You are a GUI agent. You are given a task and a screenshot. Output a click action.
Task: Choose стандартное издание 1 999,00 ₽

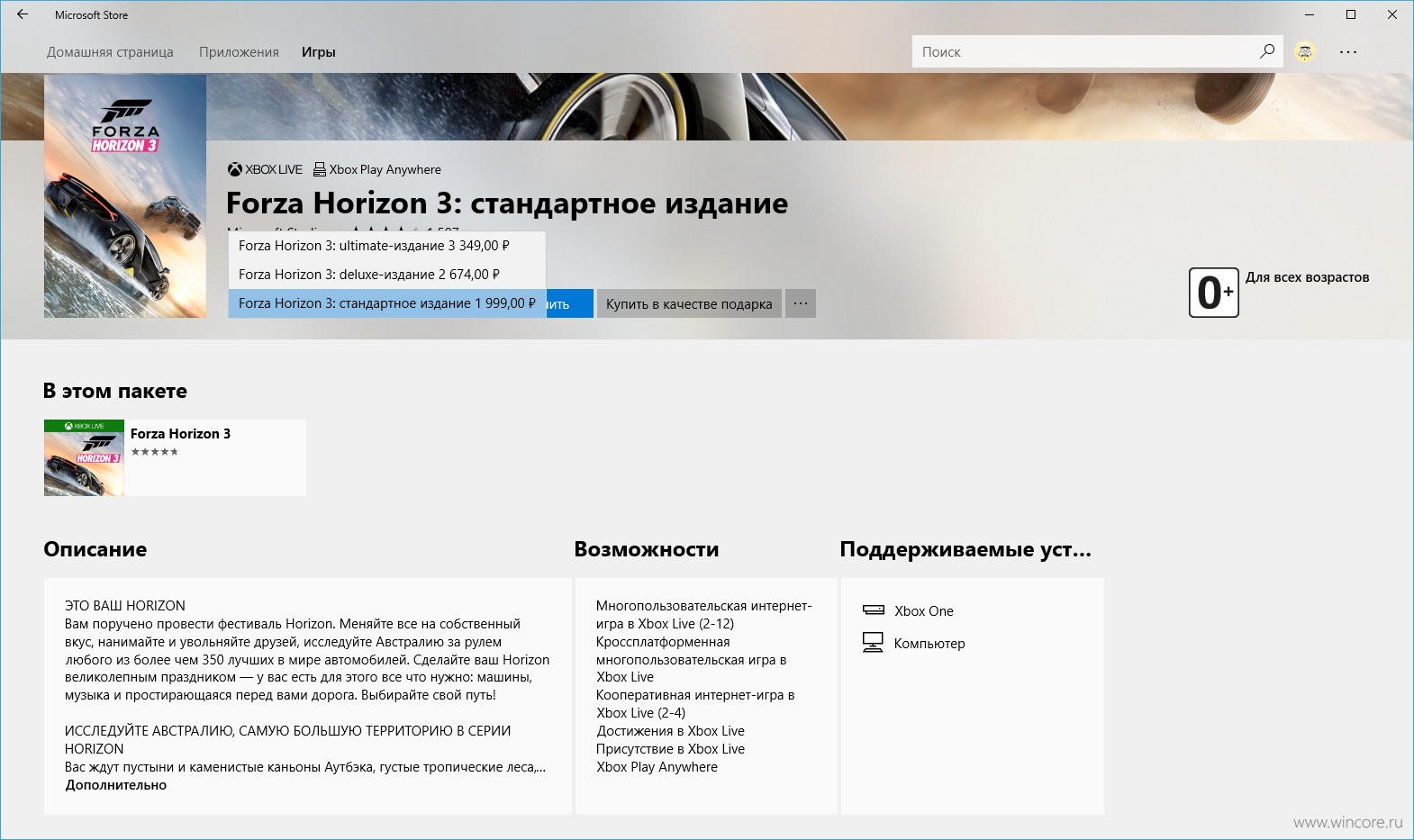point(387,303)
